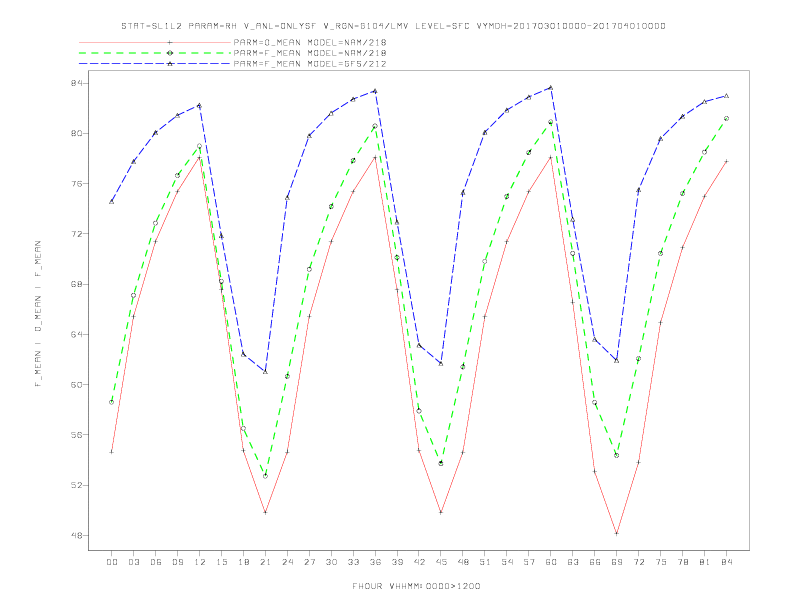
Task: Click the vertical axis title F_MEAN | O_MEAN | F_MEAN
Action: coord(38,314)
